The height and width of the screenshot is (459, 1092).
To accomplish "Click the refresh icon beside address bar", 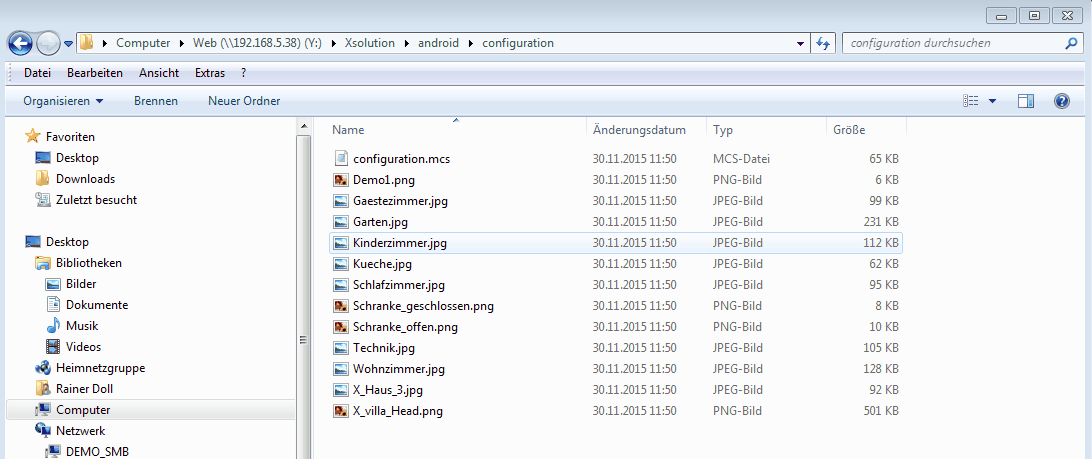I will [824, 43].
